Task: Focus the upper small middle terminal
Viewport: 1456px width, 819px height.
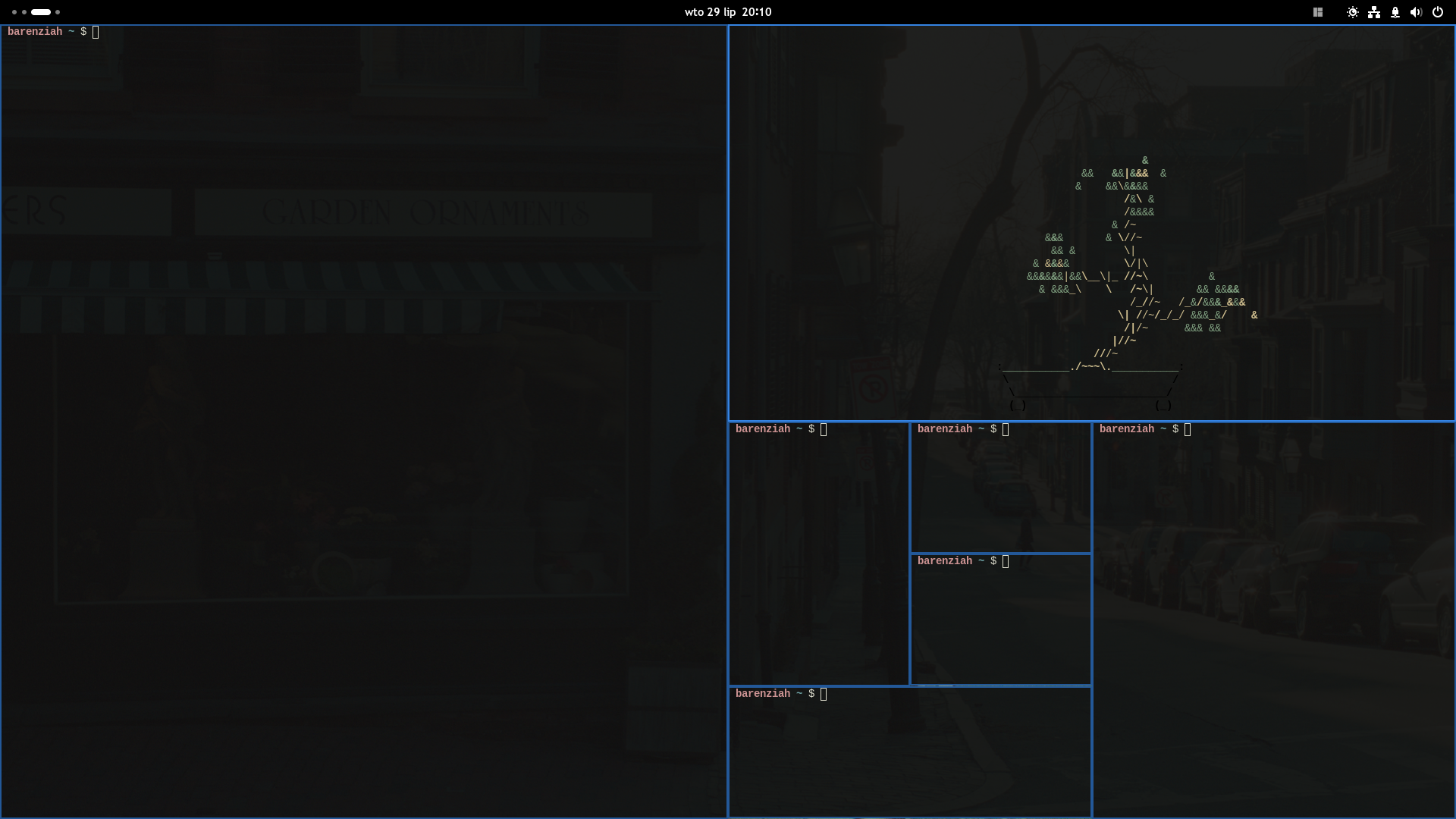Action: pyautogui.click(x=1001, y=493)
